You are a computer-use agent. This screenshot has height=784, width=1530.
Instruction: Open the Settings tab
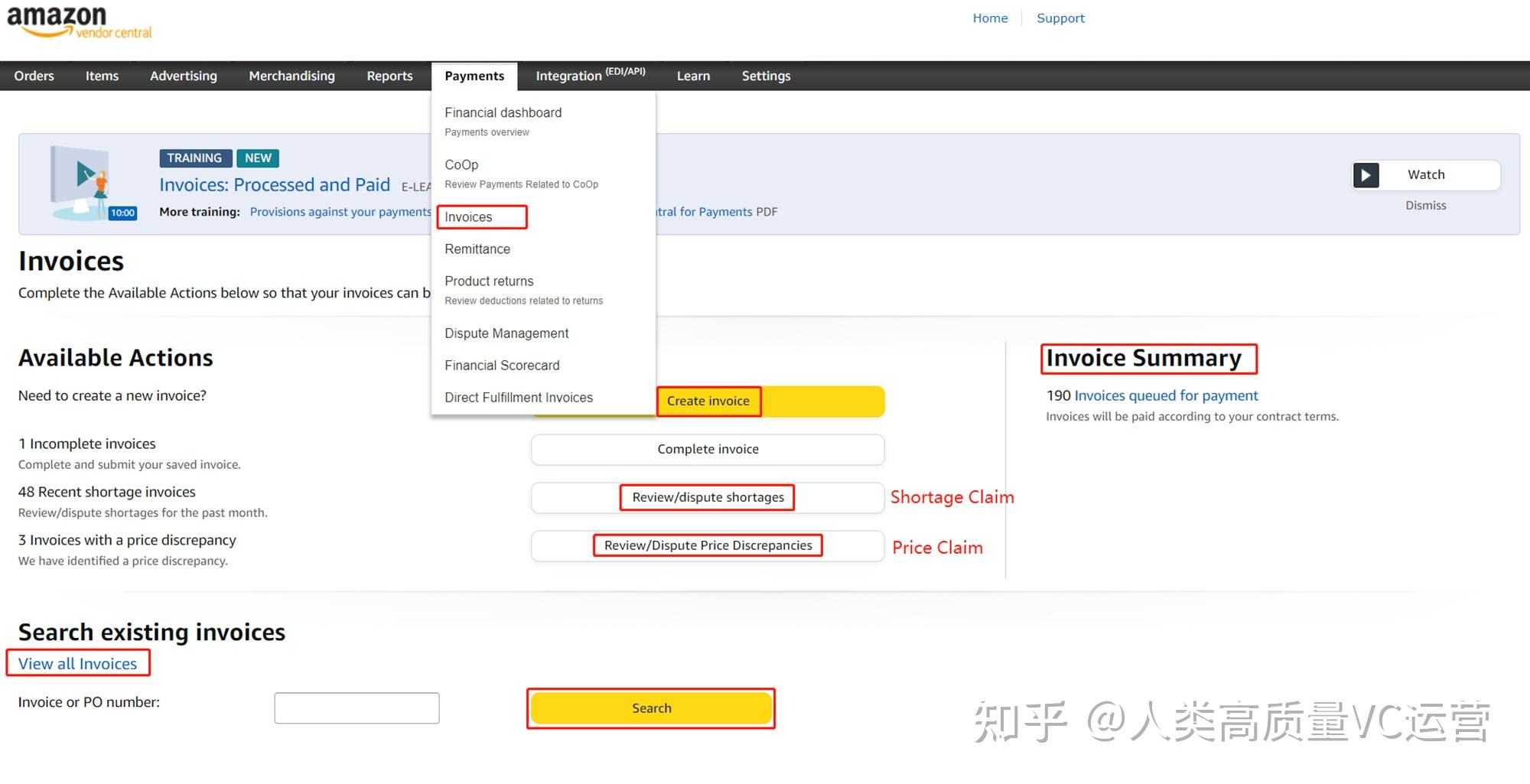pyautogui.click(x=766, y=76)
